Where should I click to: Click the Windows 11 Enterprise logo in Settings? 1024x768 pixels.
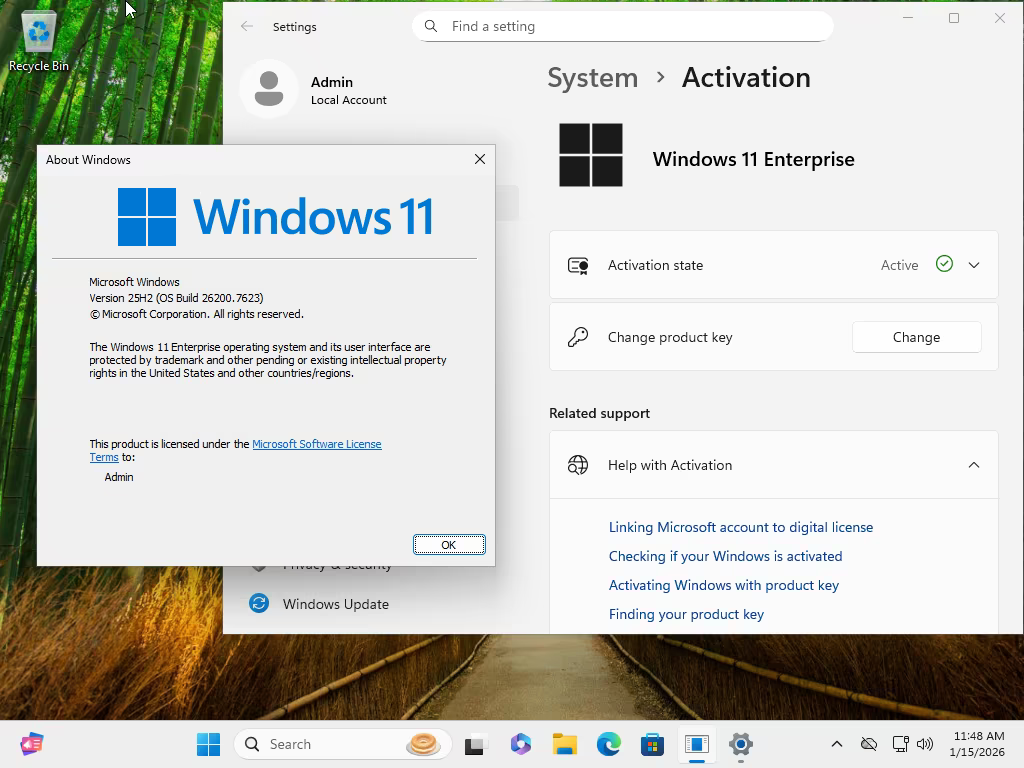pyautogui.click(x=591, y=155)
